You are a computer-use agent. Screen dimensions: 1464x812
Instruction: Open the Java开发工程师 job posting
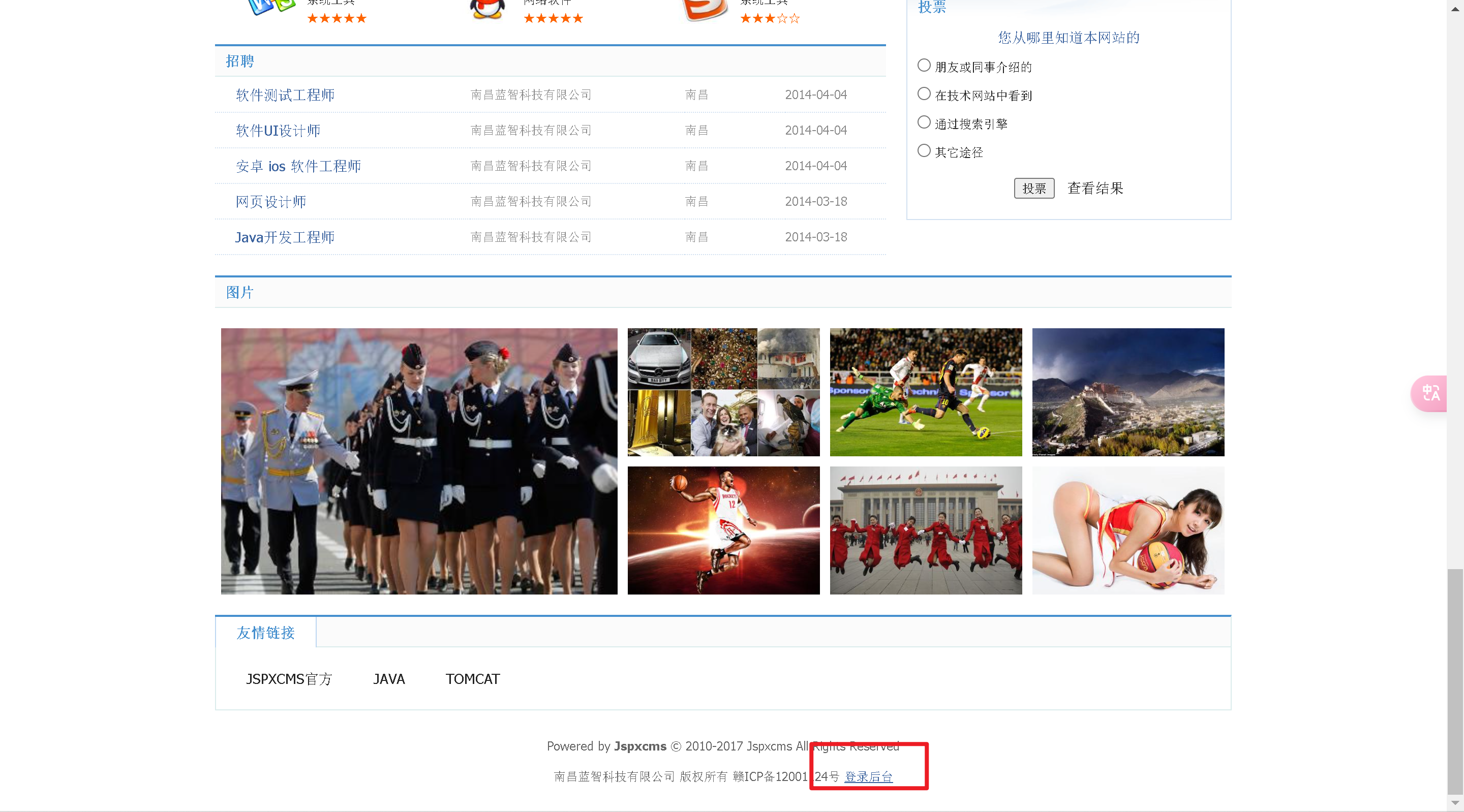285,237
